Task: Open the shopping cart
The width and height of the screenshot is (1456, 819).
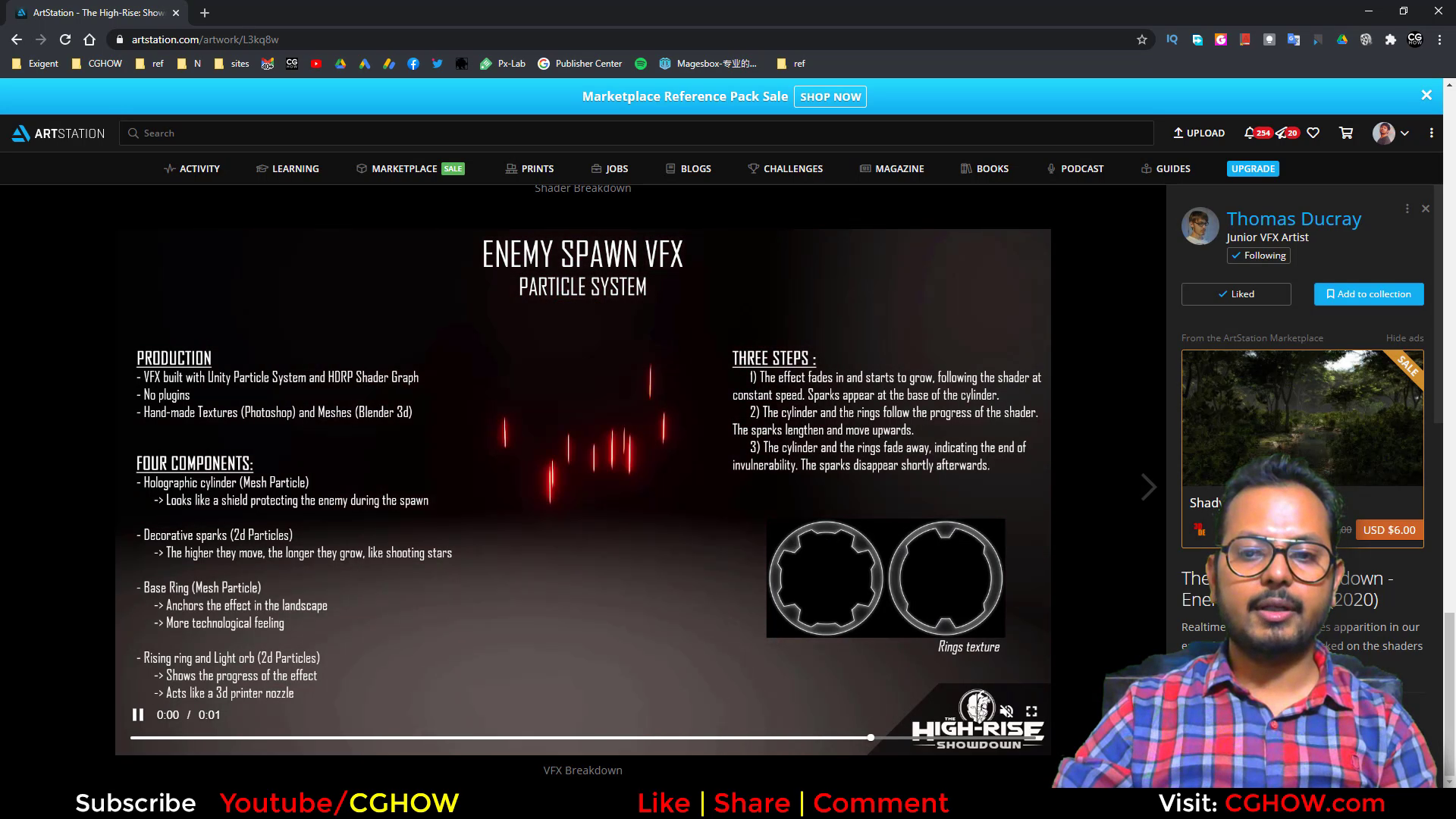Action: coord(1346,133)
